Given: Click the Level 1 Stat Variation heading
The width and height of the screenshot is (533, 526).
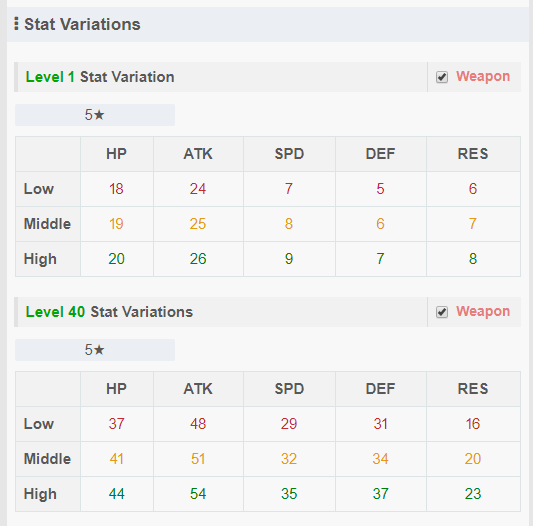Looking at the screenshot, I should point(100,77).
